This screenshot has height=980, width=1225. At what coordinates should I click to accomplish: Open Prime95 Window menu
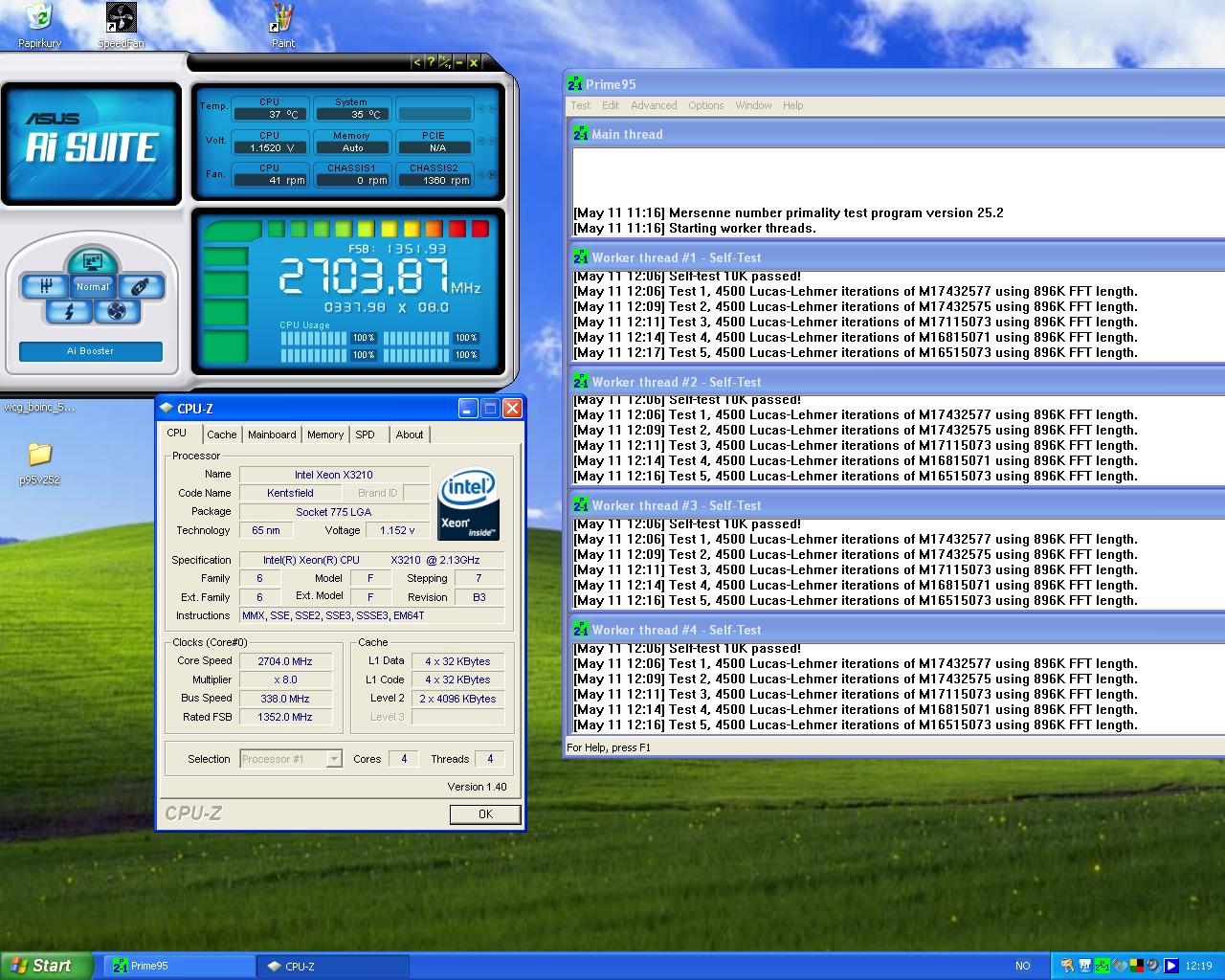point(753,105)
